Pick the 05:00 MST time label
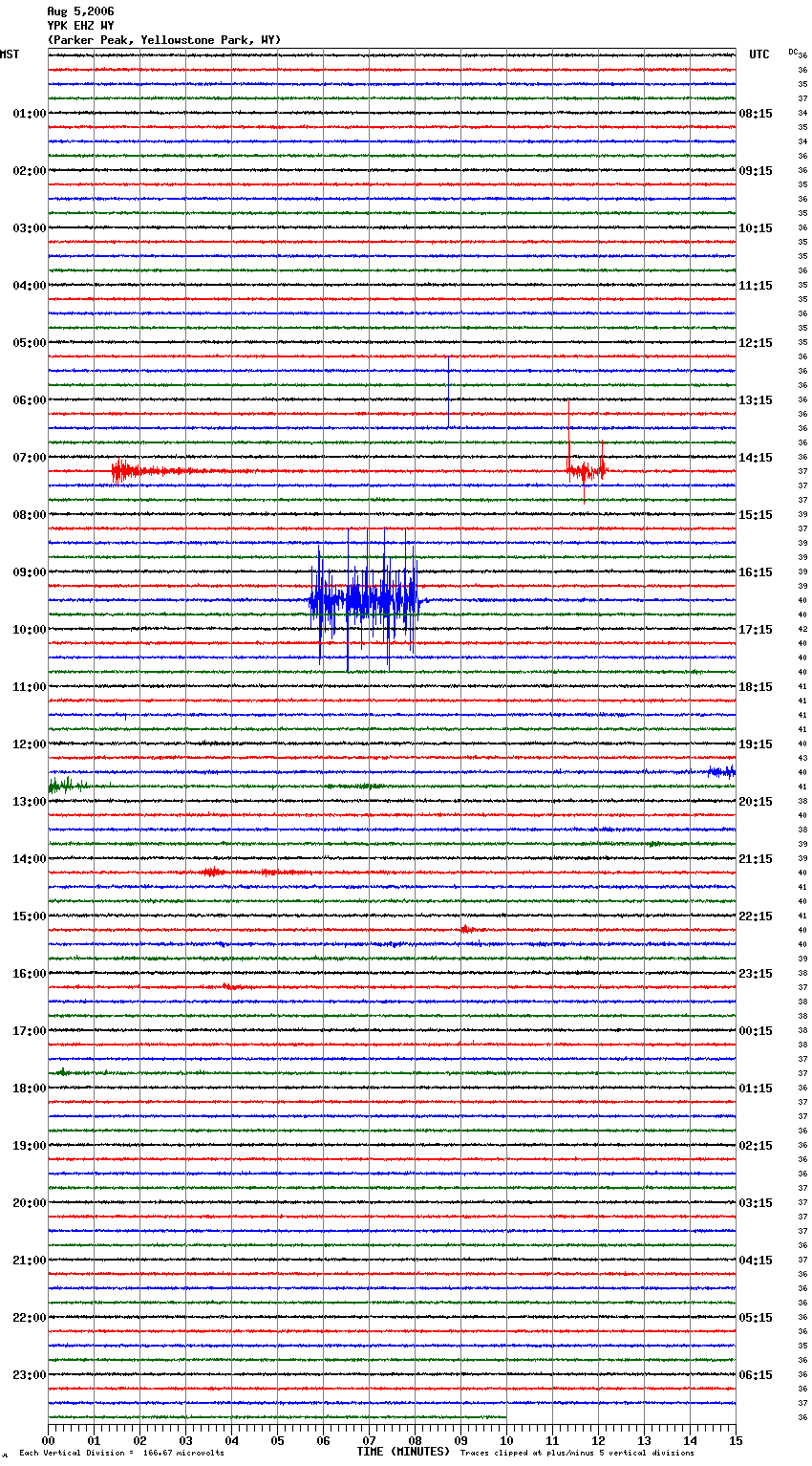The height and width of the screenshot is (1466, 812). coord(29,343)
